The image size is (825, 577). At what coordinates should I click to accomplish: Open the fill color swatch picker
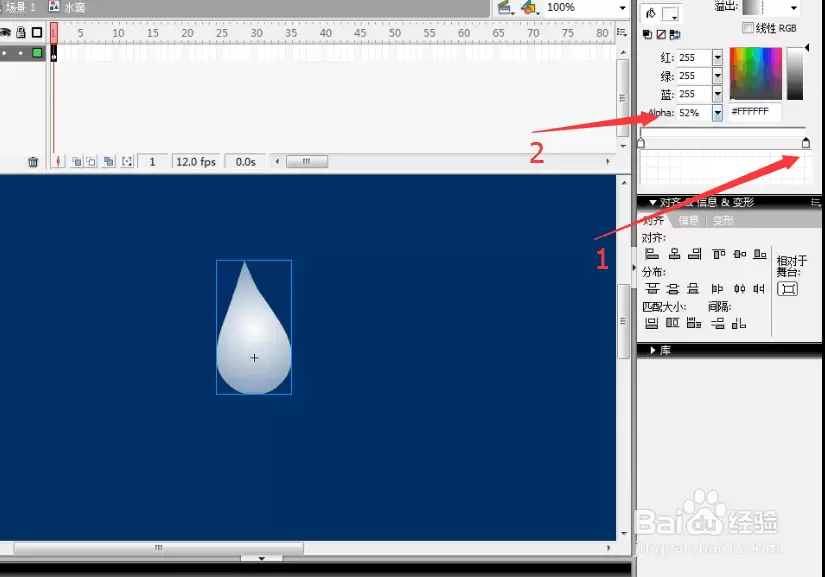pyautogui.click(x=670, y=14)
